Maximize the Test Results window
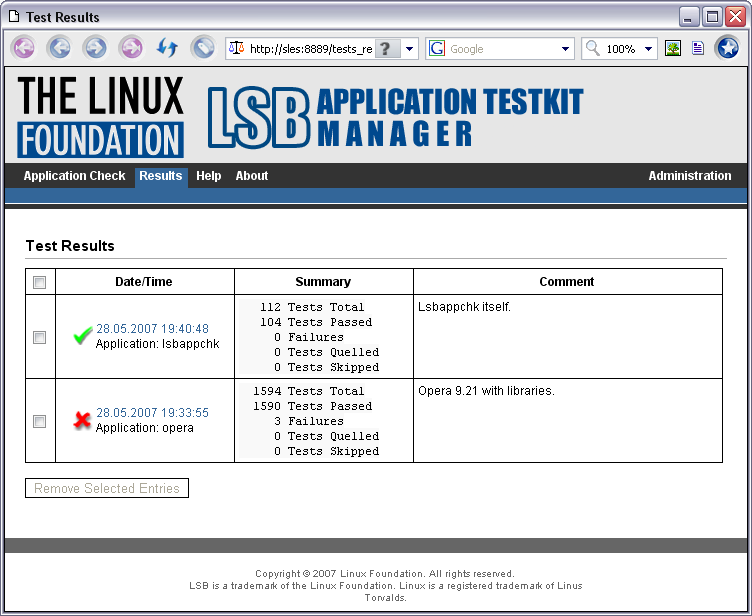This screenshot has height=616, width=752. pos(712,17)
